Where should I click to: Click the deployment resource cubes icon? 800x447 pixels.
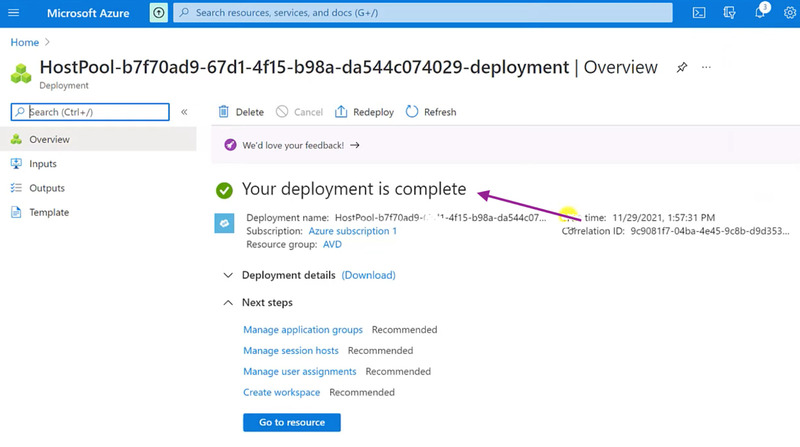pyautogui.click(x=21, y=73)
